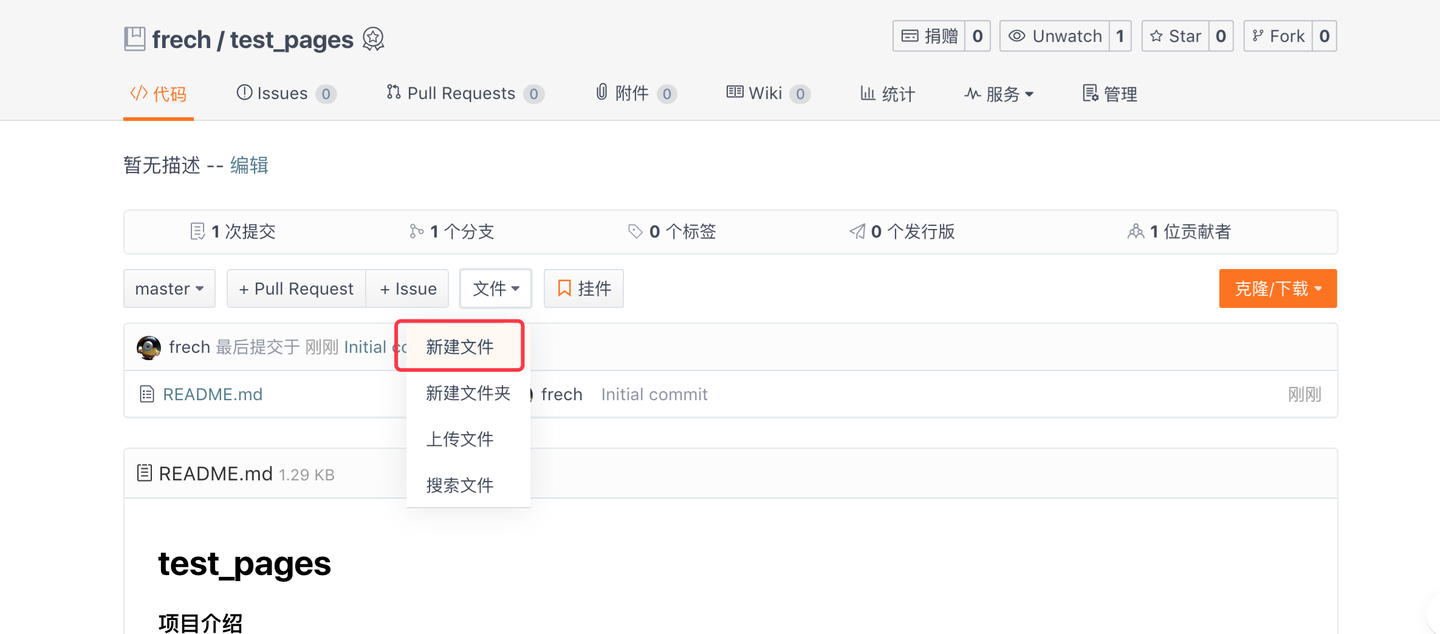Click the 挂件 bookmark widget toggle
The width and height of the screenshot is (1440, 634).
pos(583,288)
